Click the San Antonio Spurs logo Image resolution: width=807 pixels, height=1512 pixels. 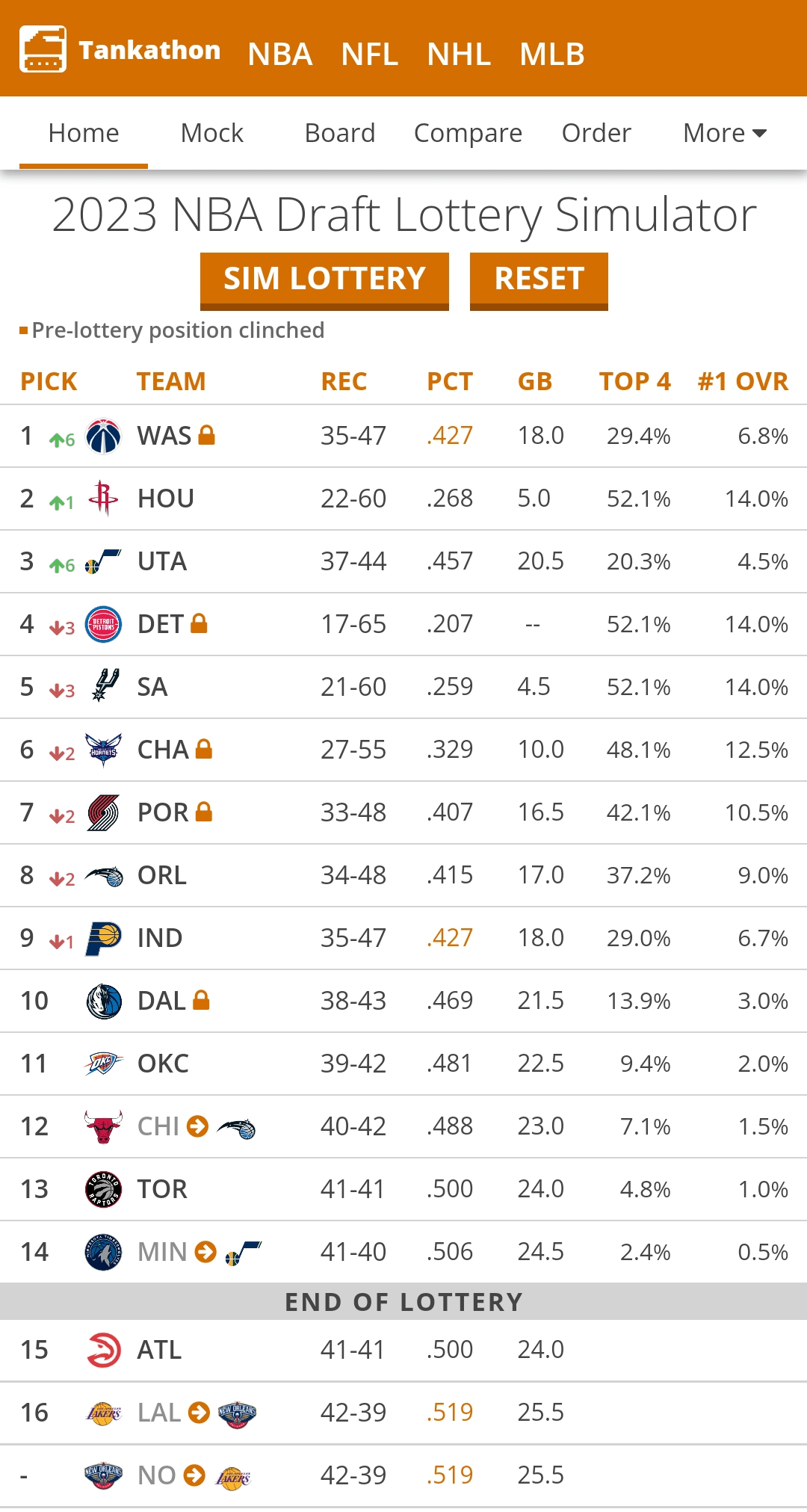coord(105,685)
